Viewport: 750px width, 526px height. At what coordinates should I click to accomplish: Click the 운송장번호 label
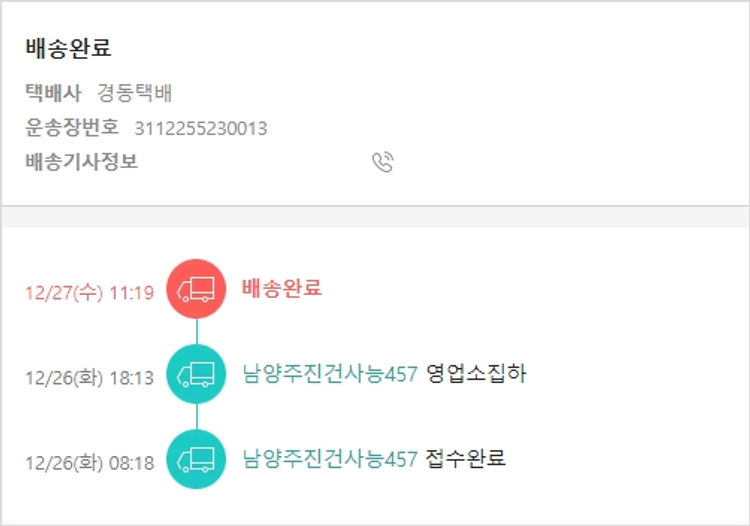72,128
